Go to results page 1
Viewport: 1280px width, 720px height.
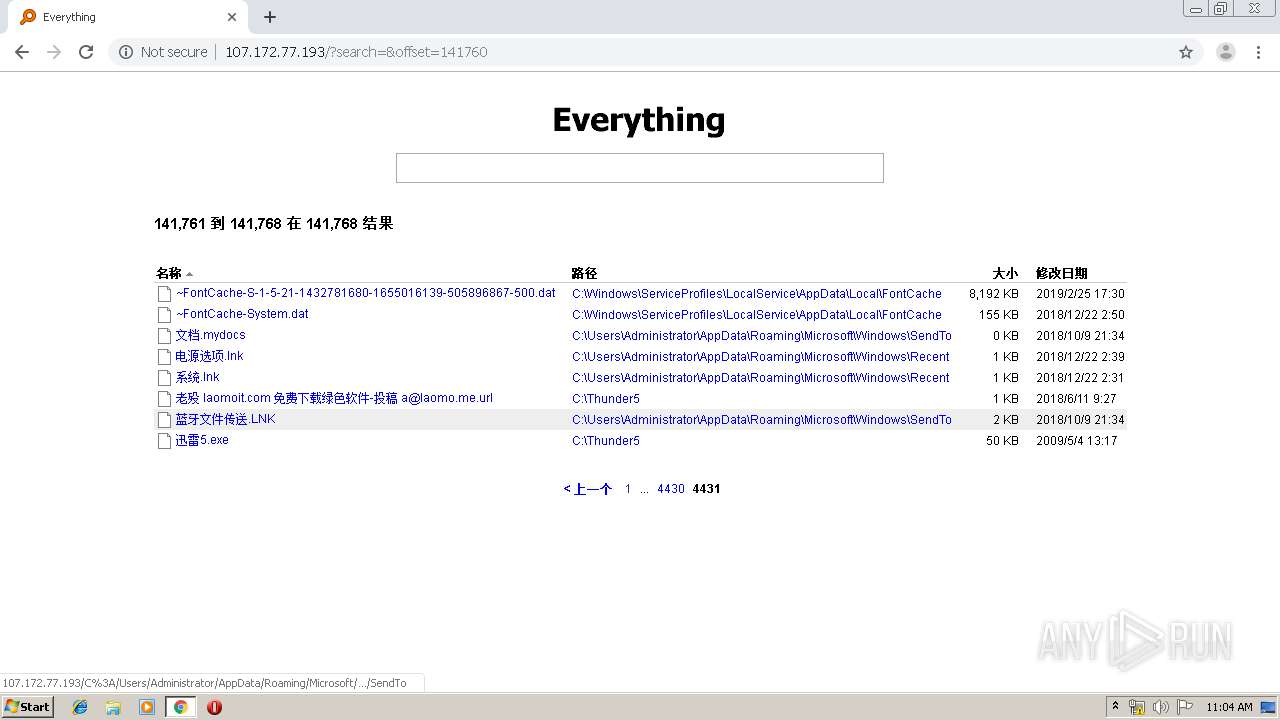pyautogui.click(x=628, y=489)
